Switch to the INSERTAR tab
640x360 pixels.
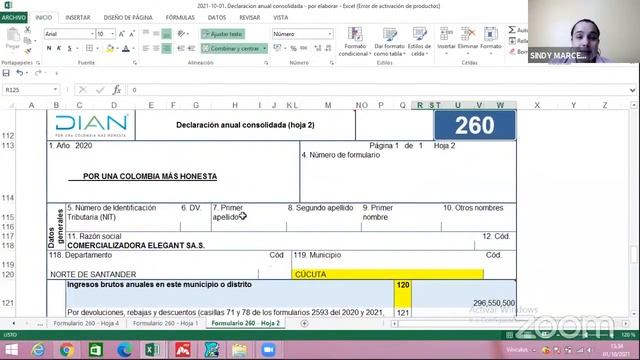click(78, 18)
